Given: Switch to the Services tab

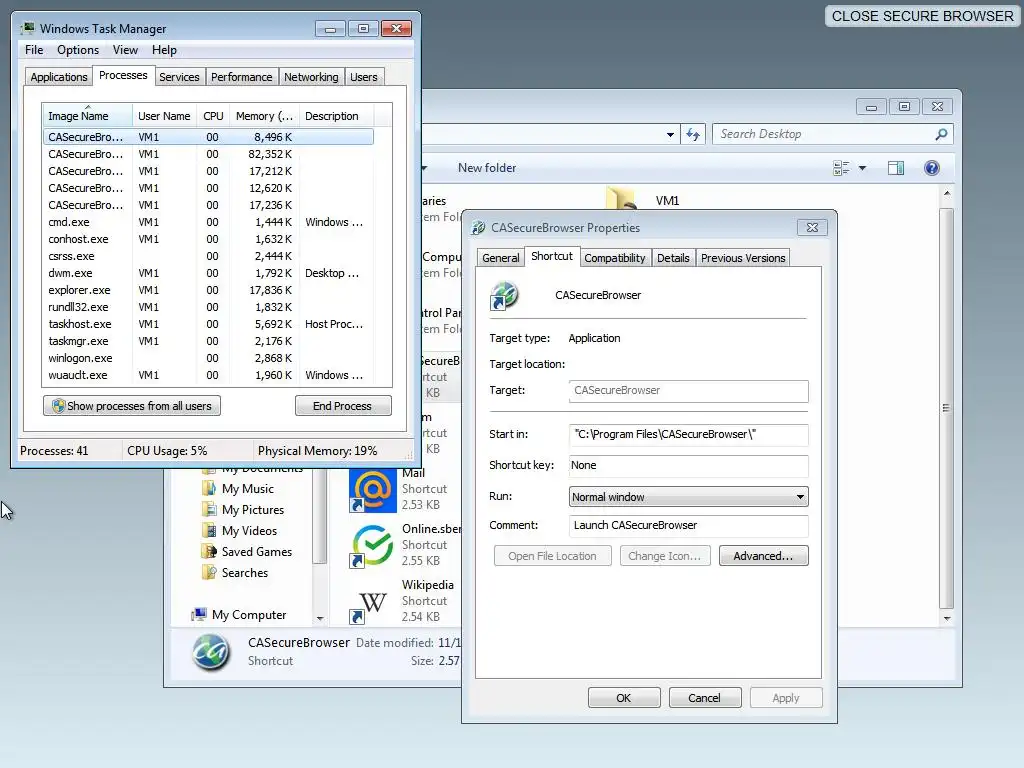Looking at the screenshot, I should pos(179,77).
